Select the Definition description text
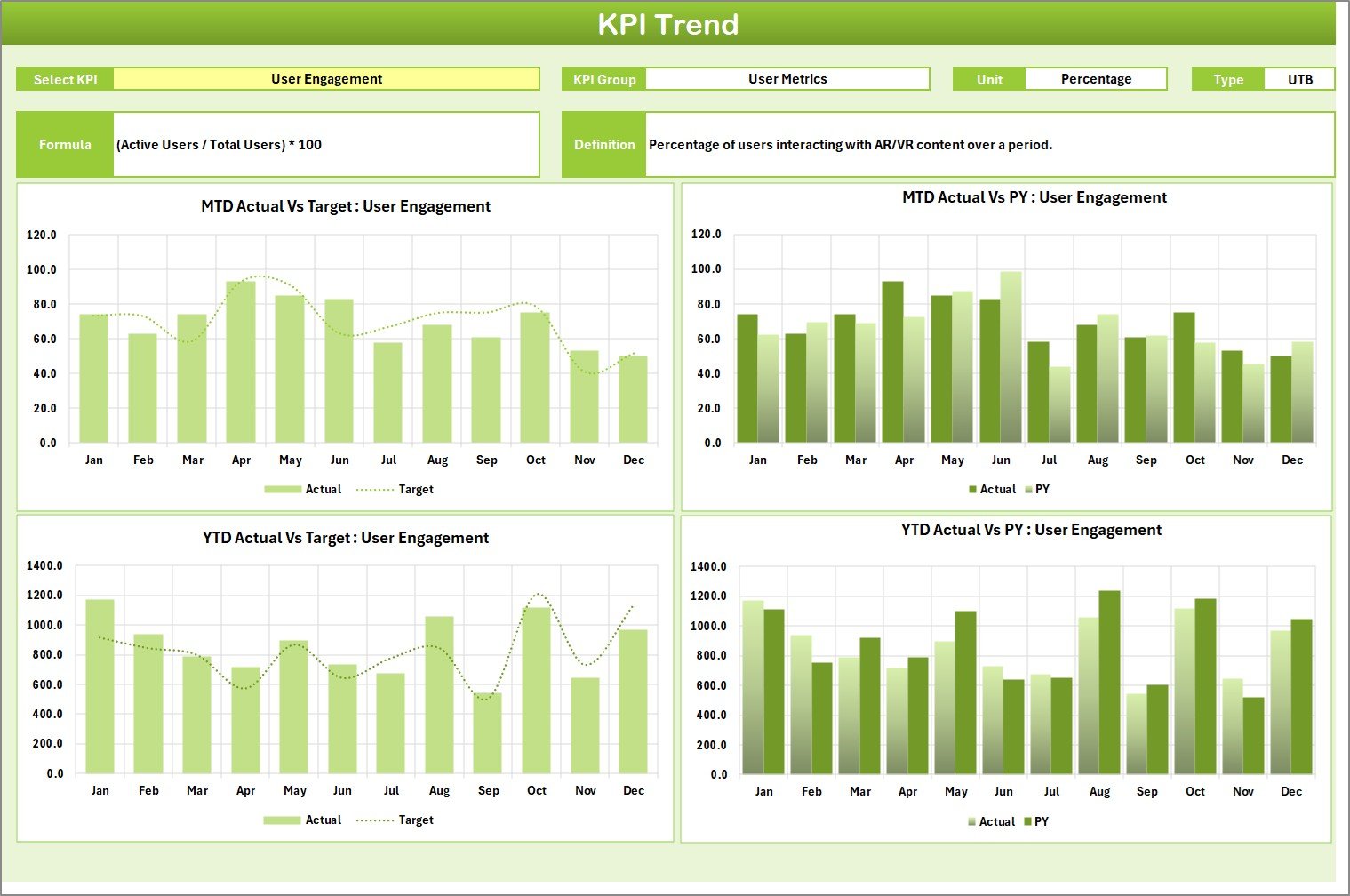Image resolution: width=1350 pixels, height=896 pixels. point(849,144)
